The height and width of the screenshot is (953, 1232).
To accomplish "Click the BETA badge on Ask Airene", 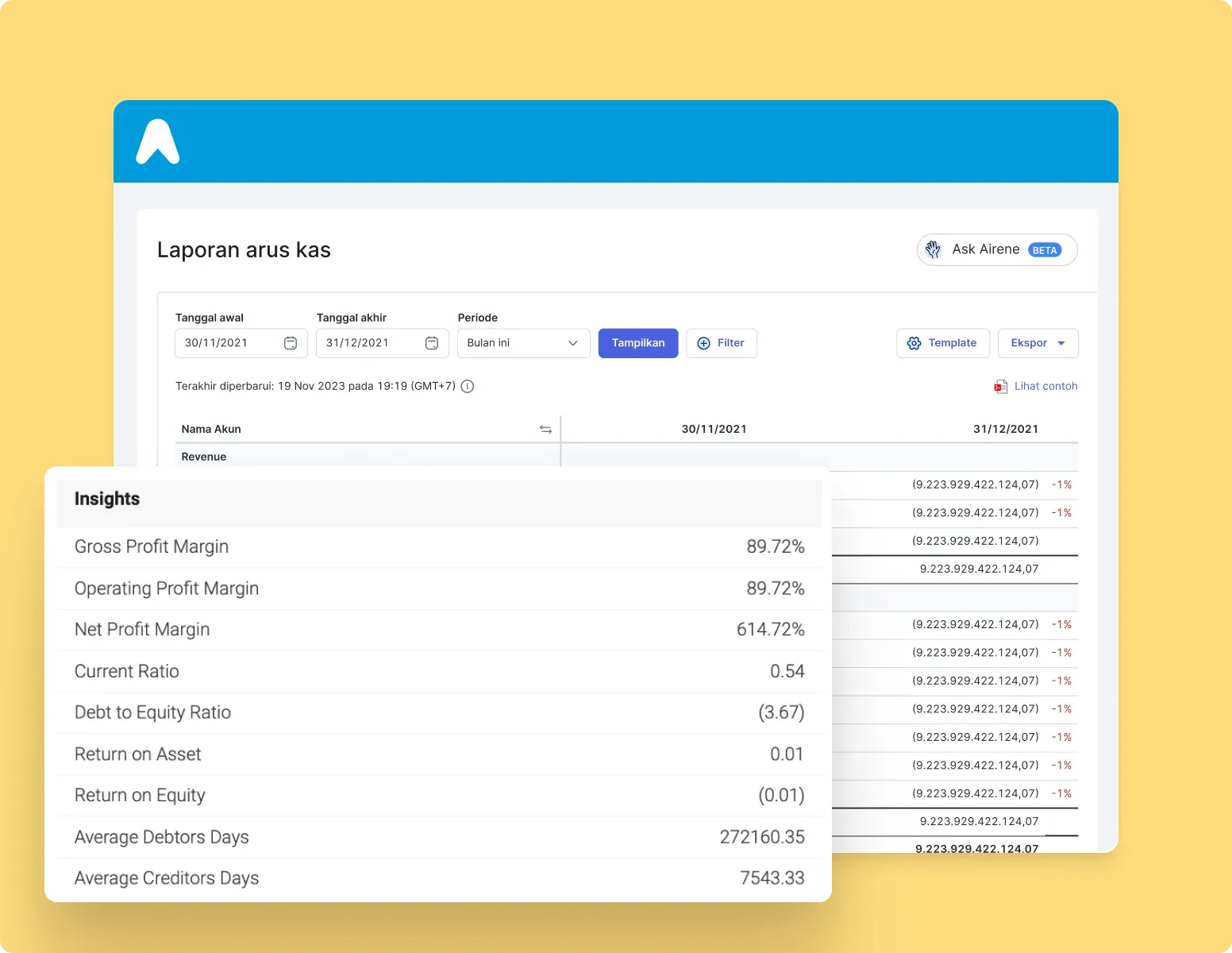I will coord(1045,250).
